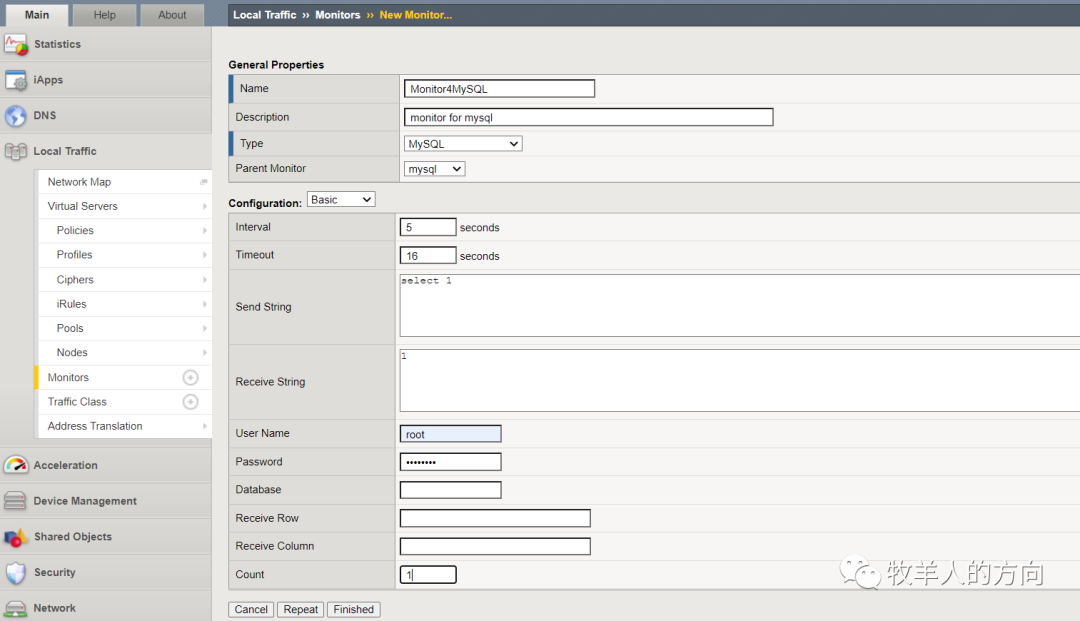The image size is (1080, 621).
Task: Click the Security shield icon
Action: [15, 573]
